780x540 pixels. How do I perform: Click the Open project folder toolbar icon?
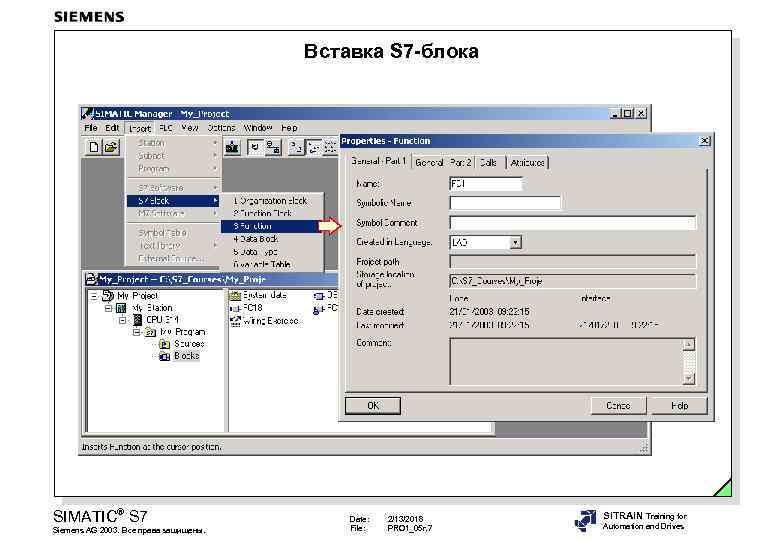point(111,147)
